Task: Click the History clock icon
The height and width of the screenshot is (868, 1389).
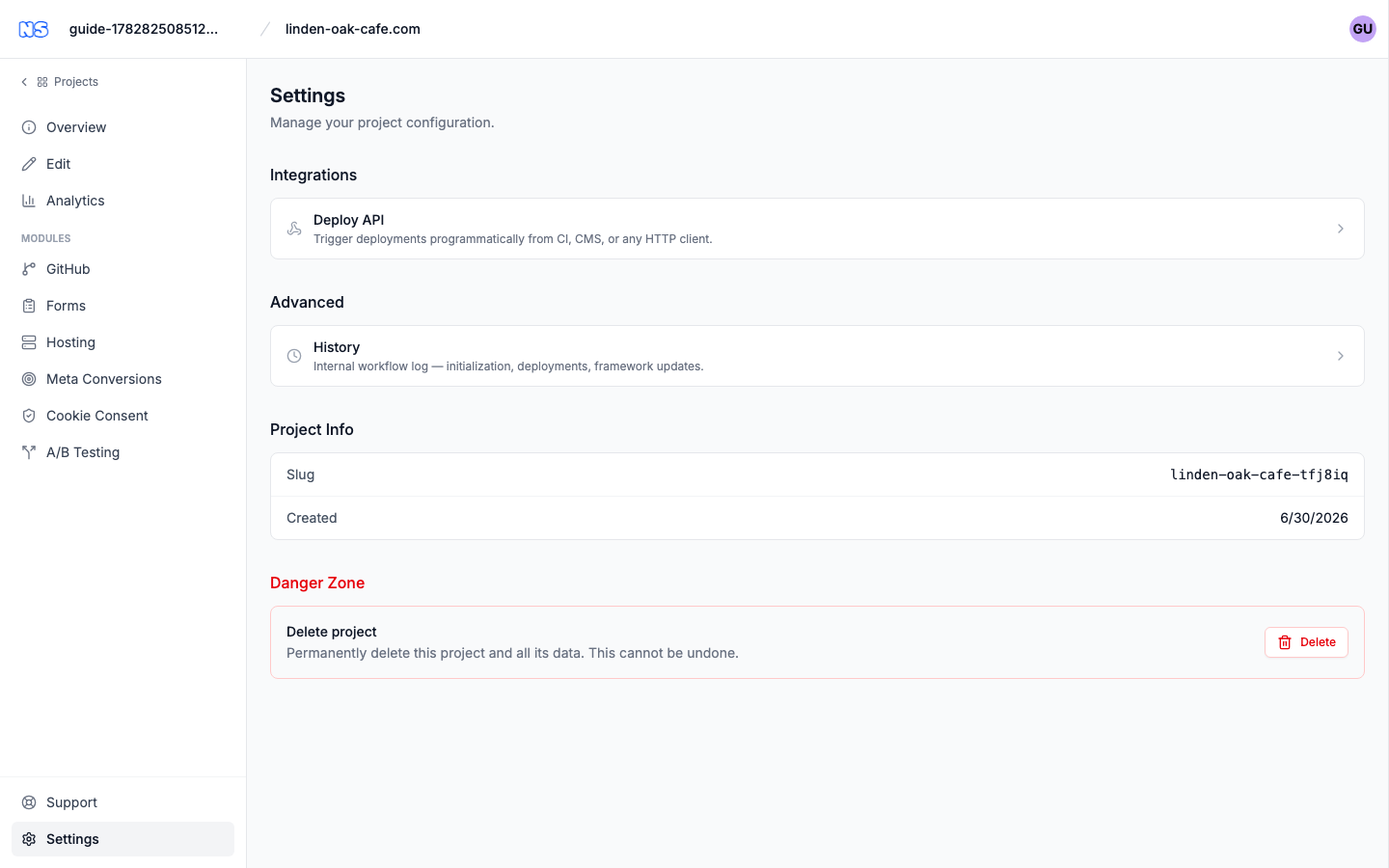Action: 294,356
